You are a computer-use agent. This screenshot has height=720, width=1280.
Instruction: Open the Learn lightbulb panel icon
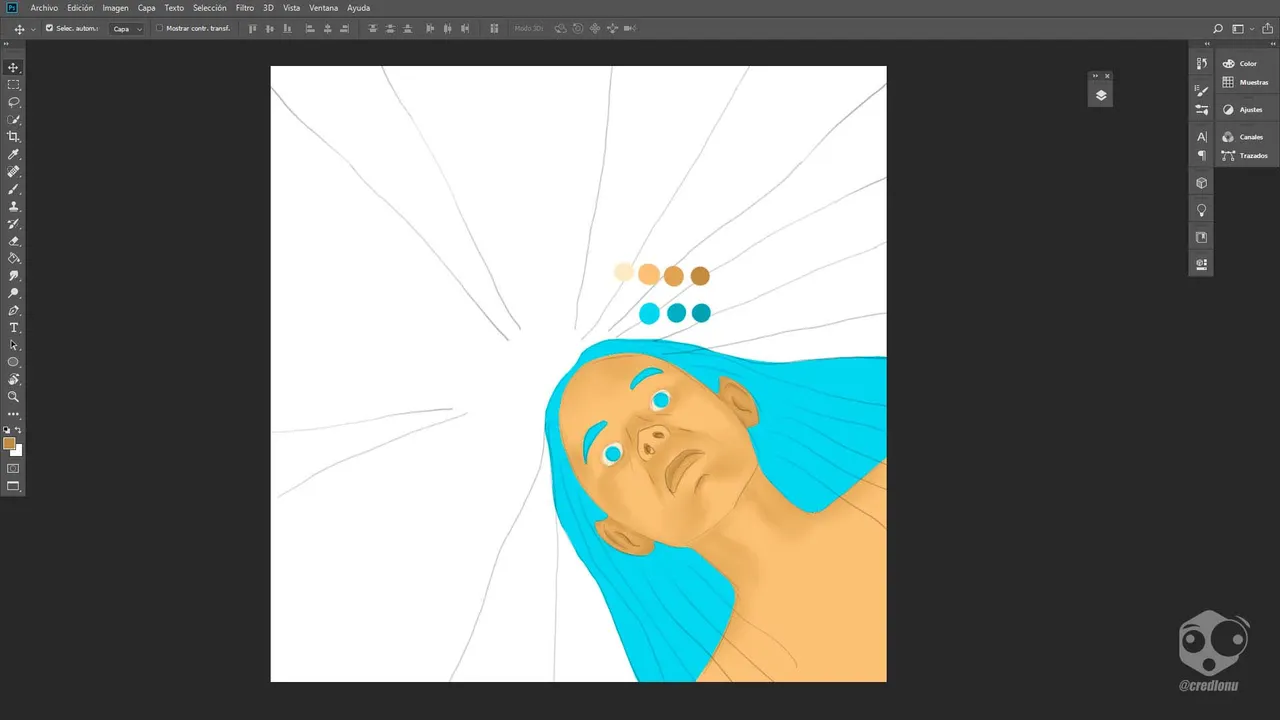click(x=1201, y=210)
